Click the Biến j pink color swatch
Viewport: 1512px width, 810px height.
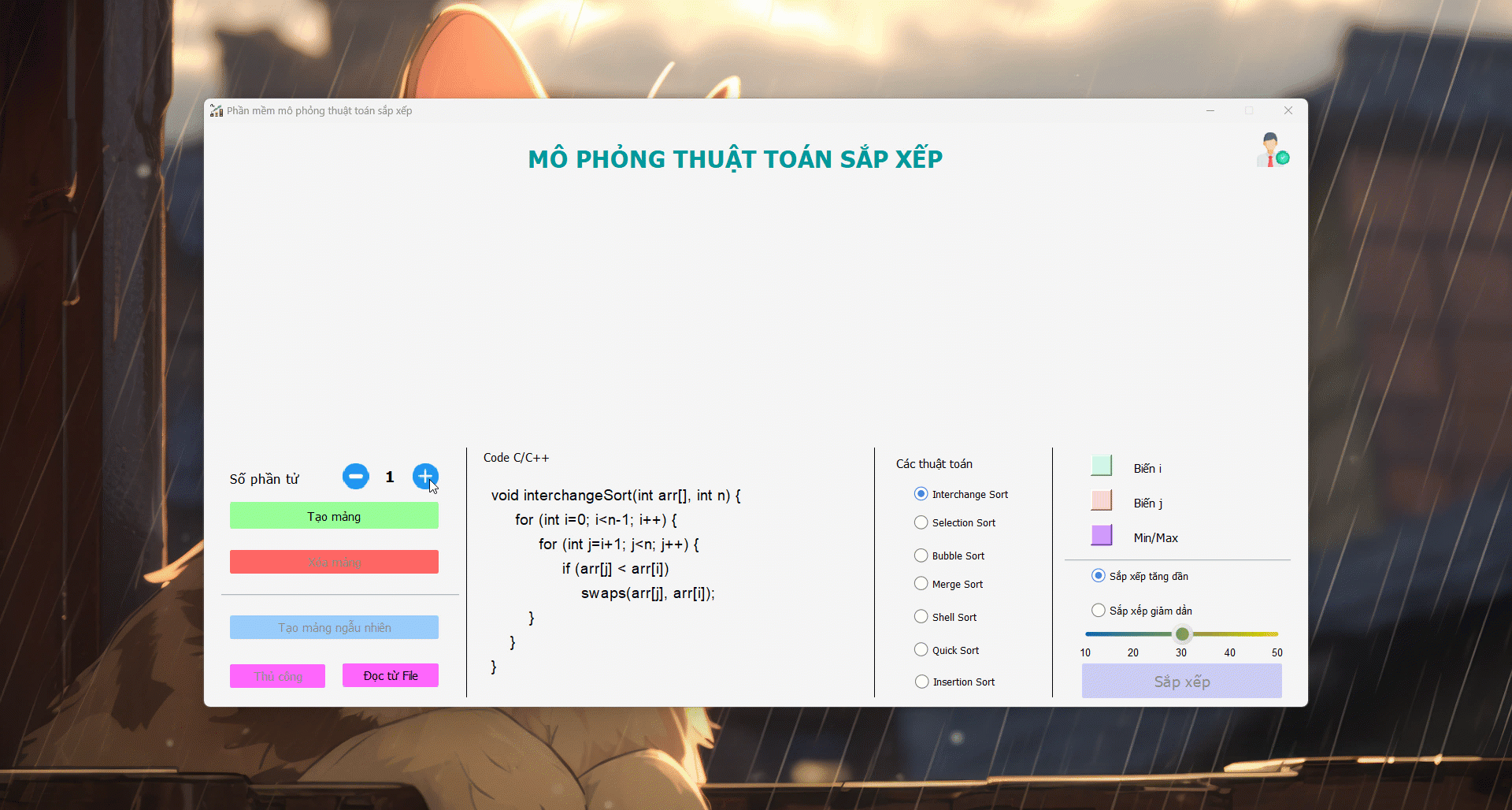(1101, 500)
